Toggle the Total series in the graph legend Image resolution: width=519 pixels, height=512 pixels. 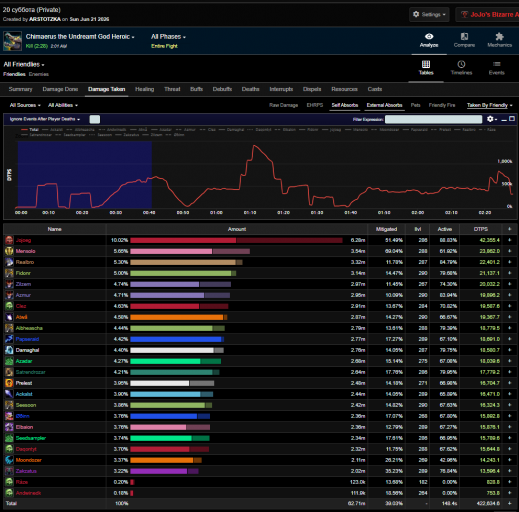point(30,129)
